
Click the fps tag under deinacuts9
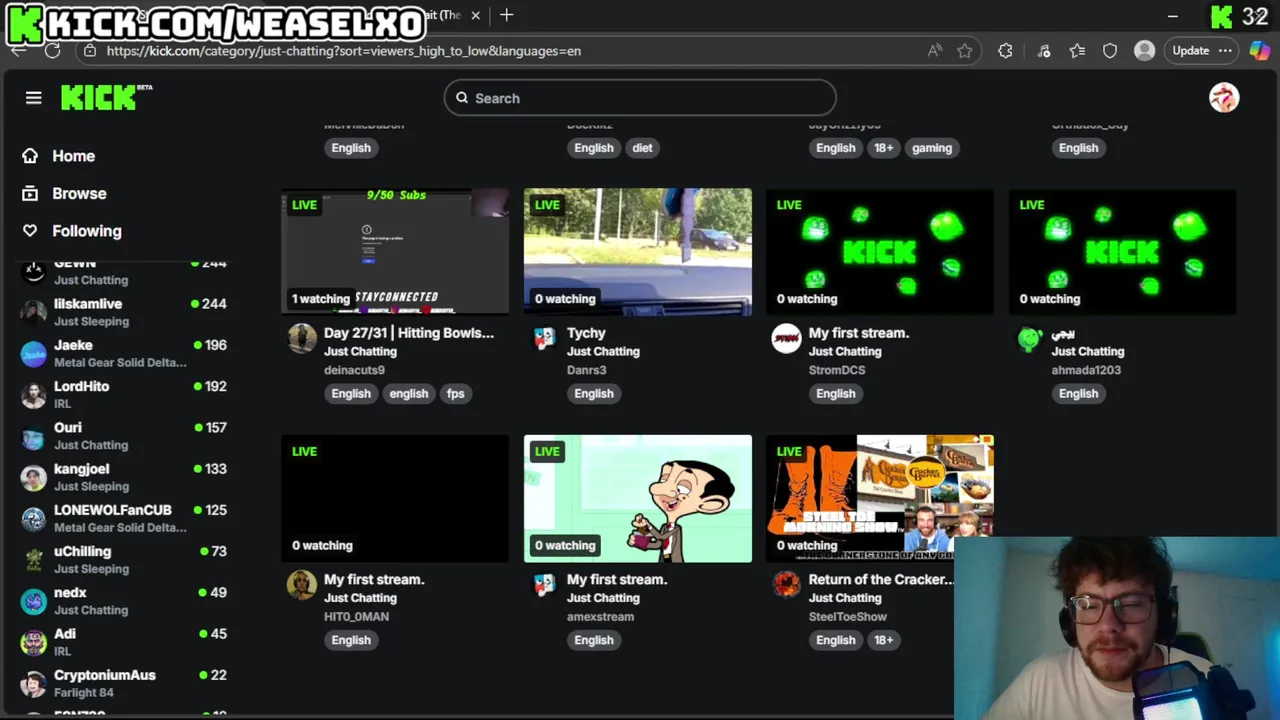(x=456, y=394)
